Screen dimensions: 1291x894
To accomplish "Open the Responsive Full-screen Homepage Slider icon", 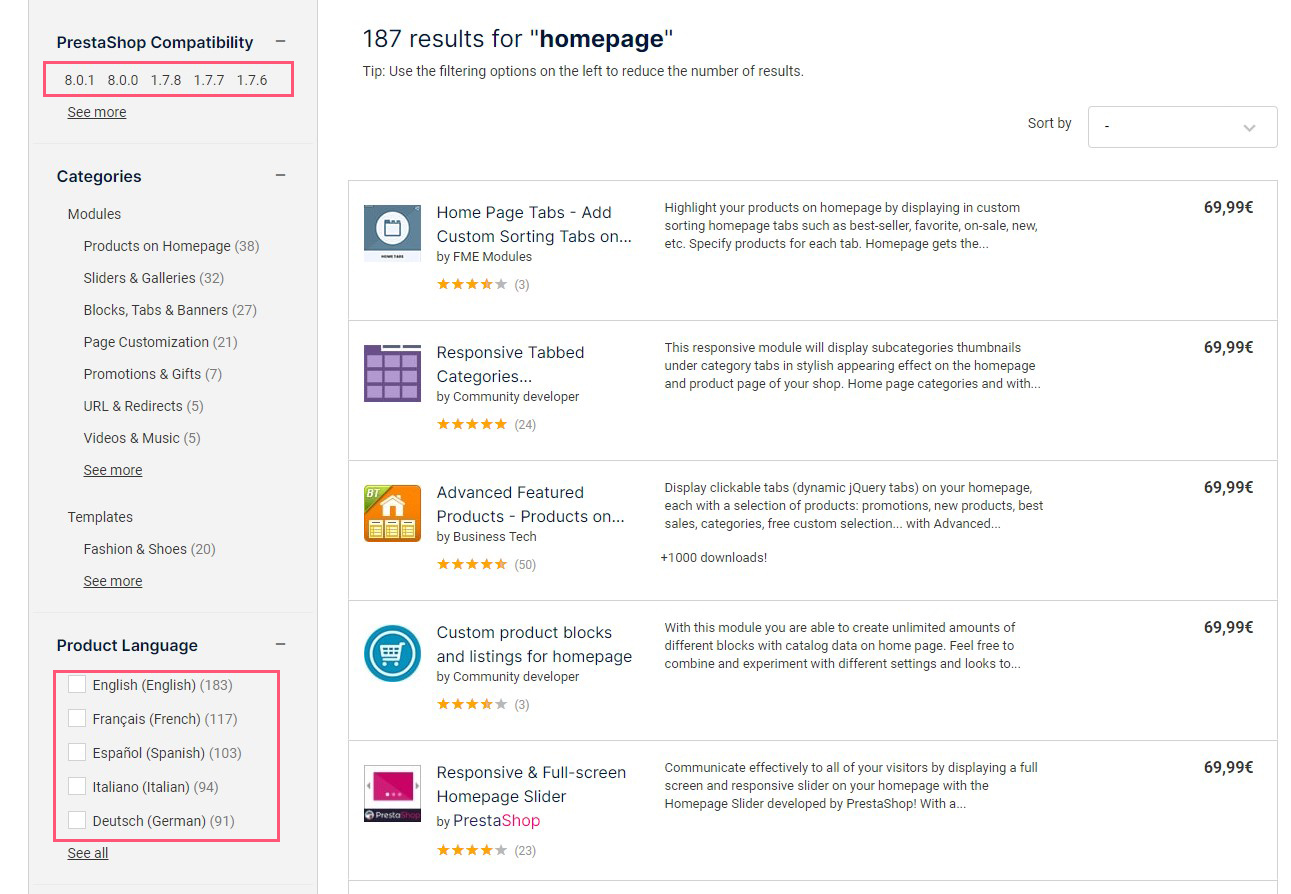I will [x=392, y=793].
